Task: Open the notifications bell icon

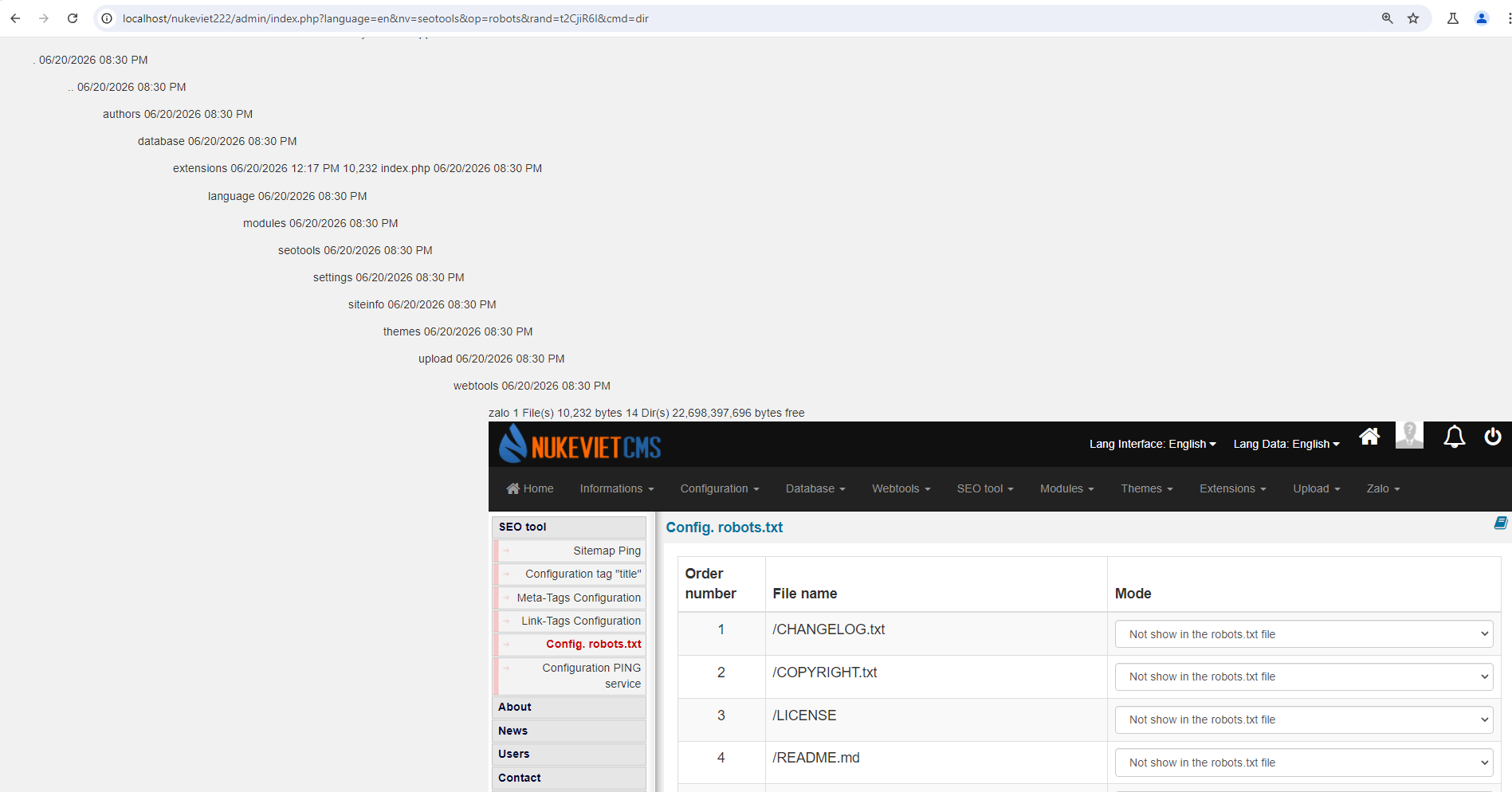Action: coord(1455,437)
